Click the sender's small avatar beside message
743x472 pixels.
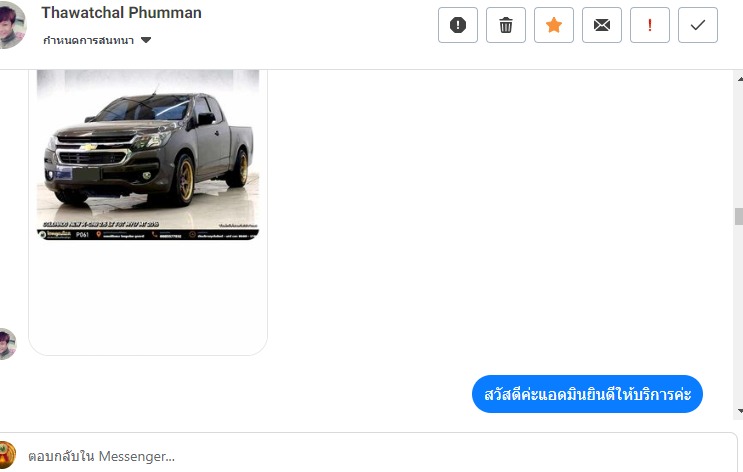click(x=7, y=344)
